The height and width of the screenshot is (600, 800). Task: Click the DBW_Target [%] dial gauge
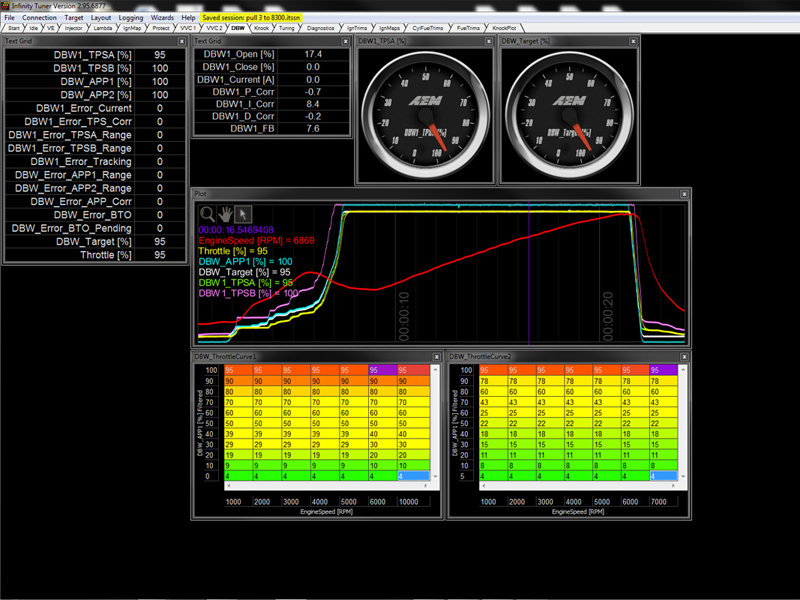pyautogui.click(x=569, y=115)
